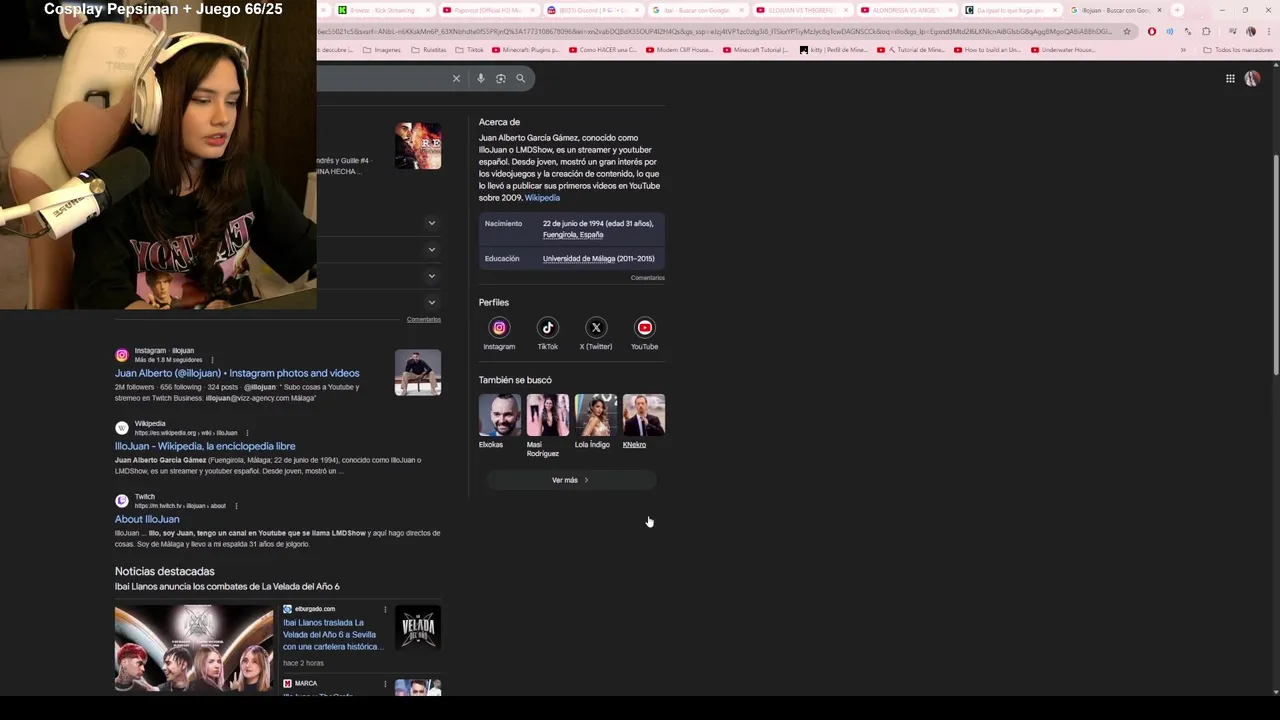Click the Noticias destacadas heading
Screen dimensions: 1280x720
pyautogui.click(x=165, y=571)
